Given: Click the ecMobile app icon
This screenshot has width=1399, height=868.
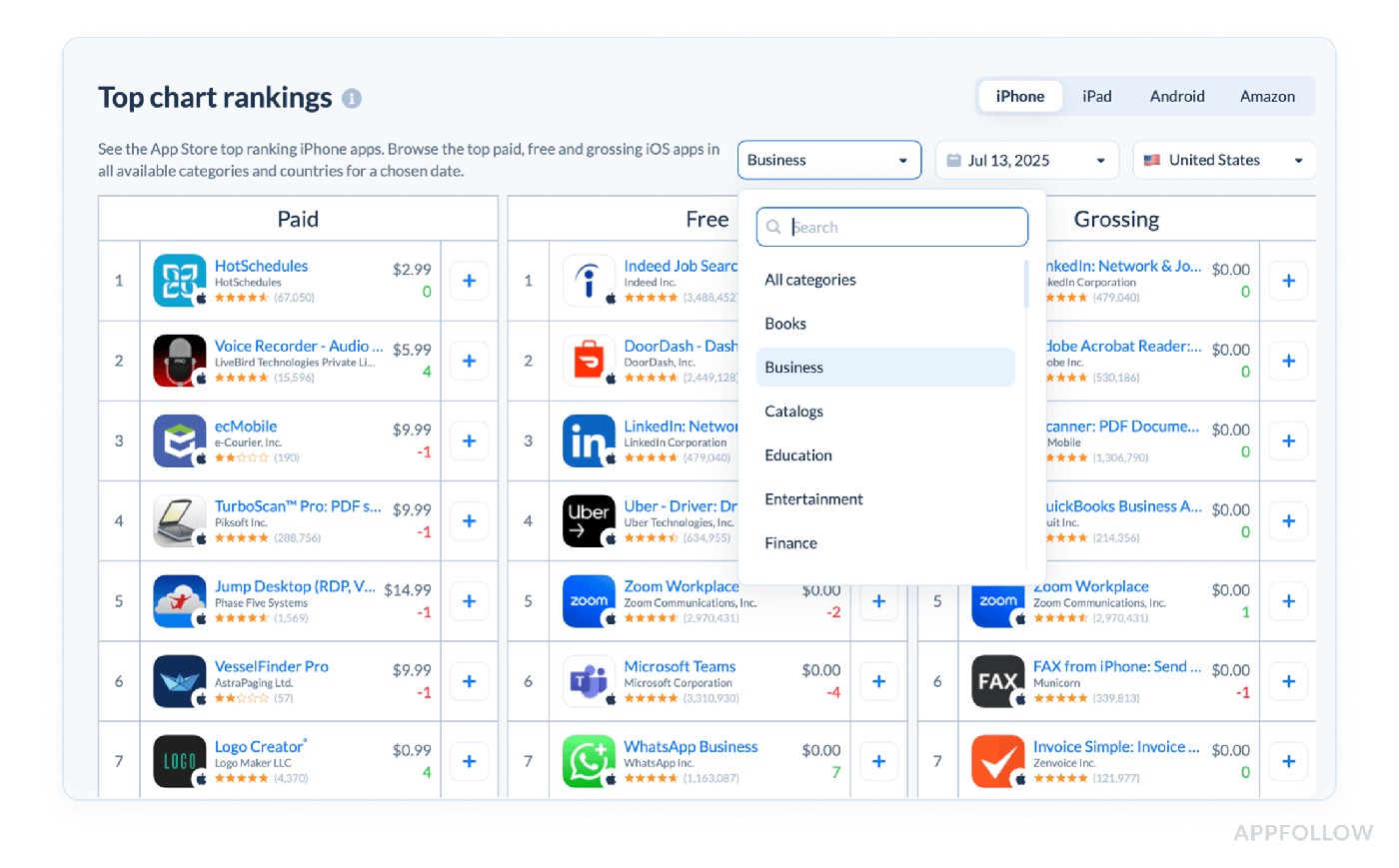Looking at the screenshot, I should 180,440.
